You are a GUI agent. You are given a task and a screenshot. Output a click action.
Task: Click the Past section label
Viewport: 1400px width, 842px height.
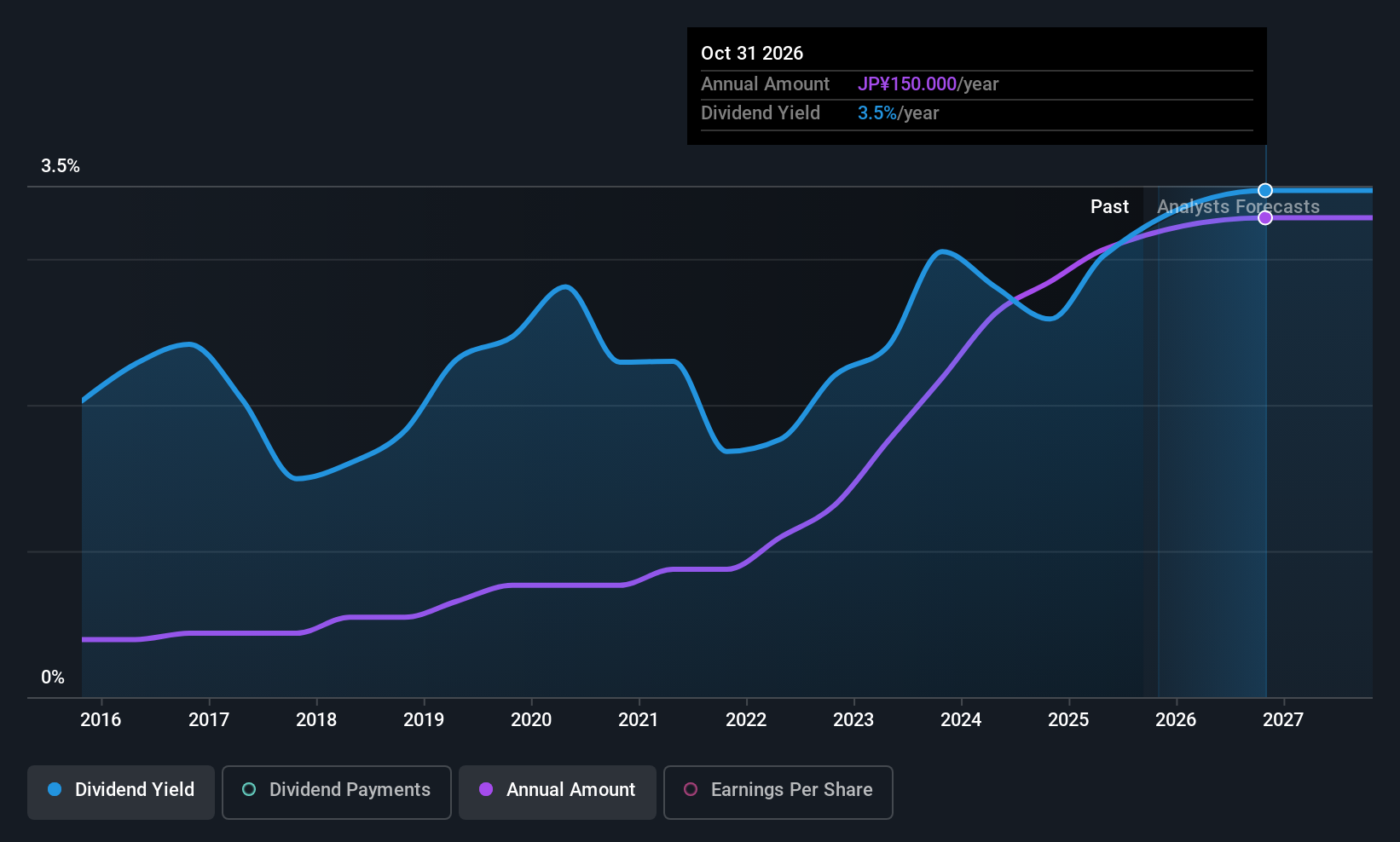tap(1109, 207)
